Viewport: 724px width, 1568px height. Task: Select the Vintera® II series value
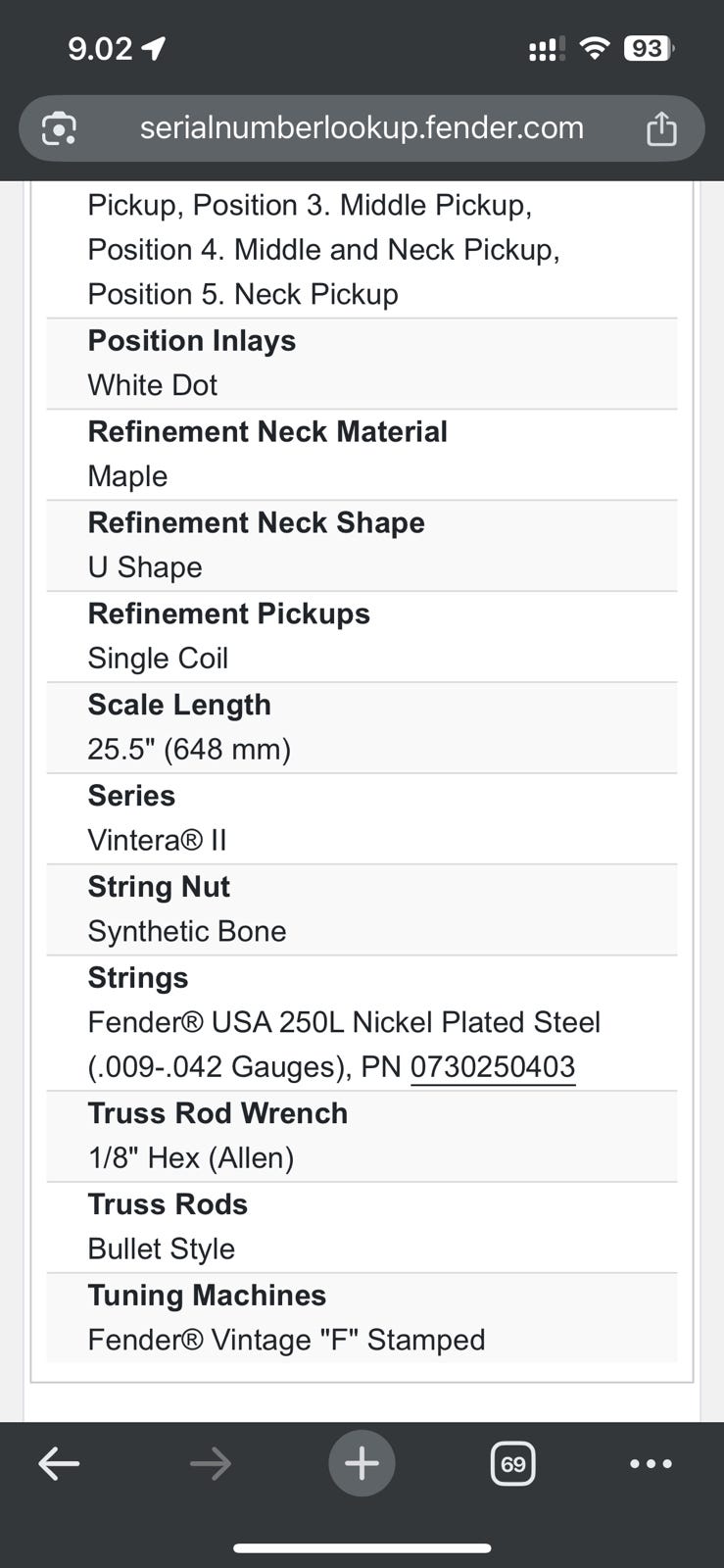(157, 840)
